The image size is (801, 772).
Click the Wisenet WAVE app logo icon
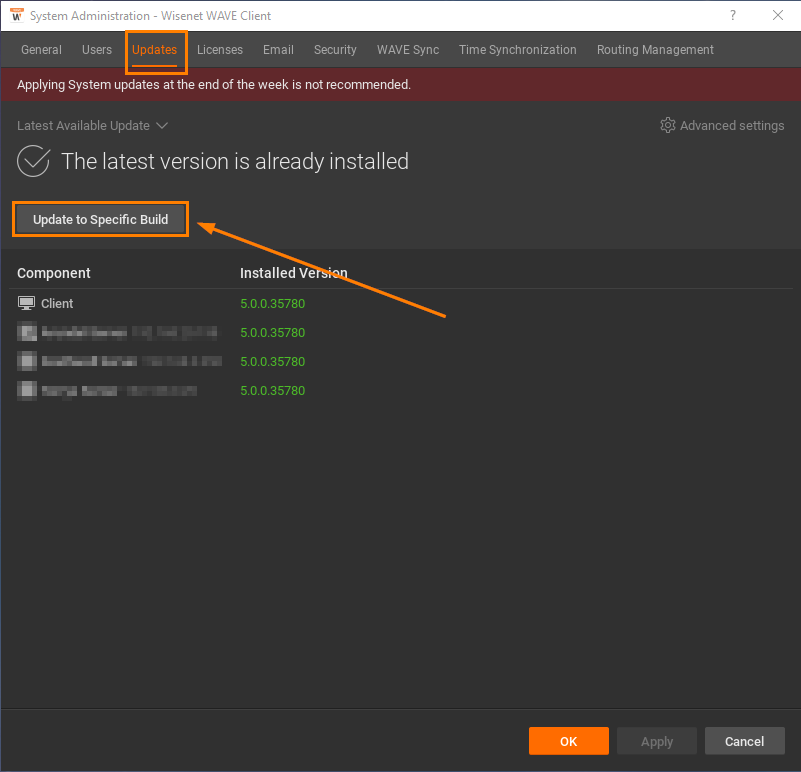point(17,15)
